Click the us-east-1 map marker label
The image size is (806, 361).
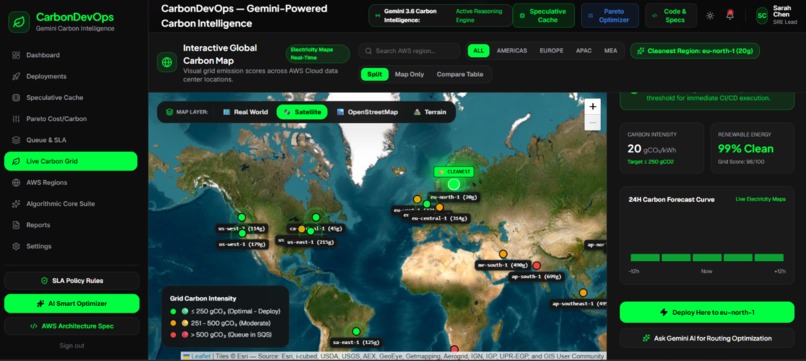(x=310, y=242)
